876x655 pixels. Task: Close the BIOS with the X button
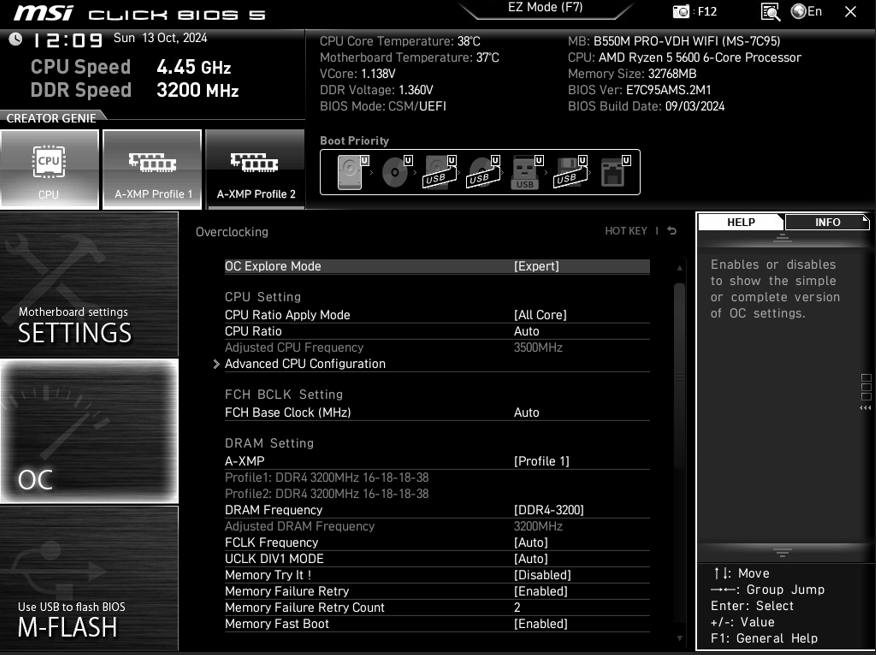click(x=851, y=12)
